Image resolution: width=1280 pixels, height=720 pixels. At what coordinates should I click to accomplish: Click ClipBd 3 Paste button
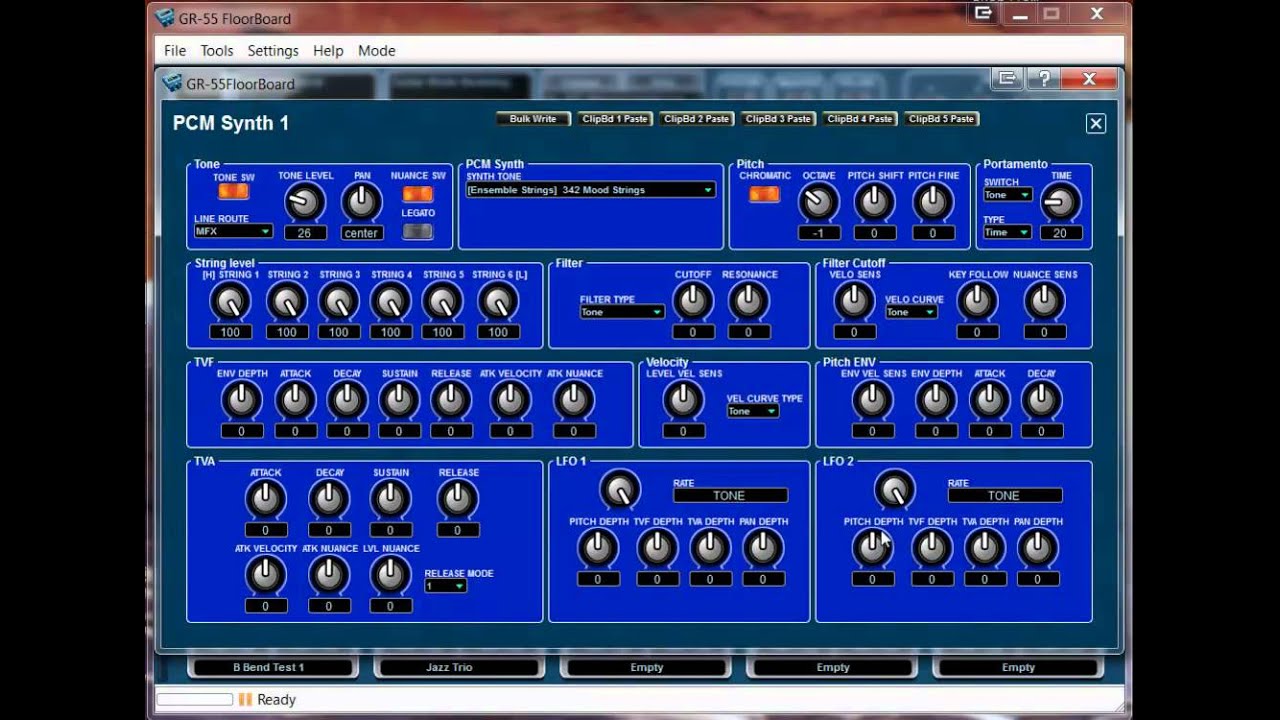pos(779,119)
